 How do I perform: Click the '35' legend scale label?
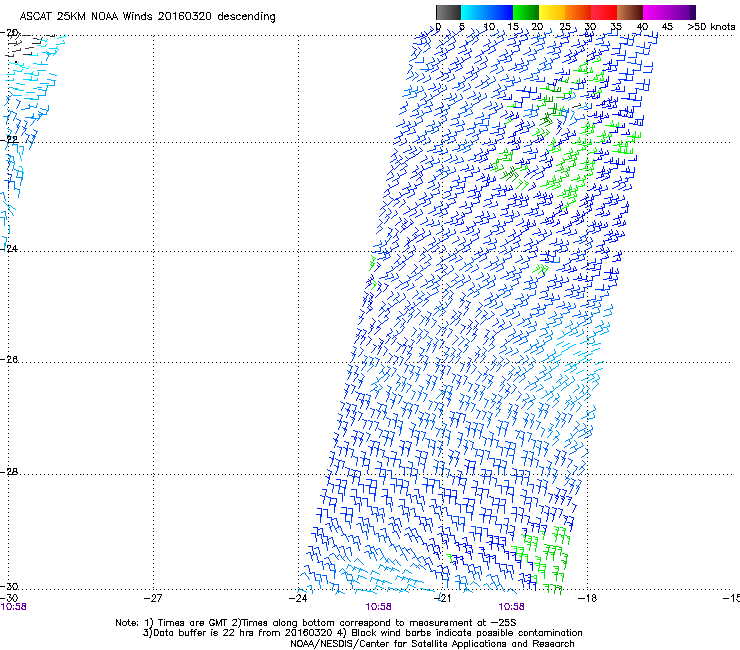click(615, 27)
